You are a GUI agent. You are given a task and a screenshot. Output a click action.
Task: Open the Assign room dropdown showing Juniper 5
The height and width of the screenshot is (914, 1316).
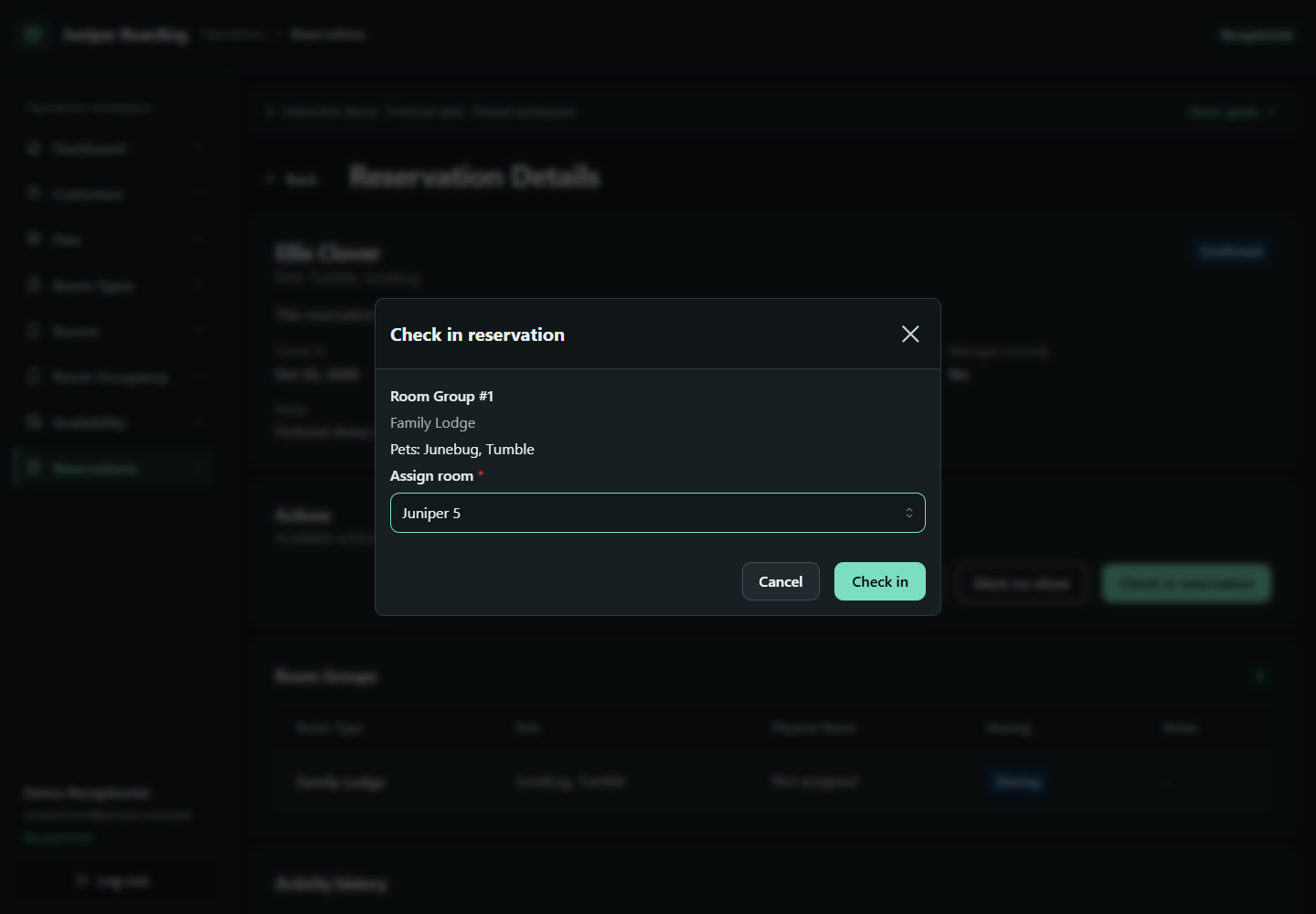pos(658,513)
